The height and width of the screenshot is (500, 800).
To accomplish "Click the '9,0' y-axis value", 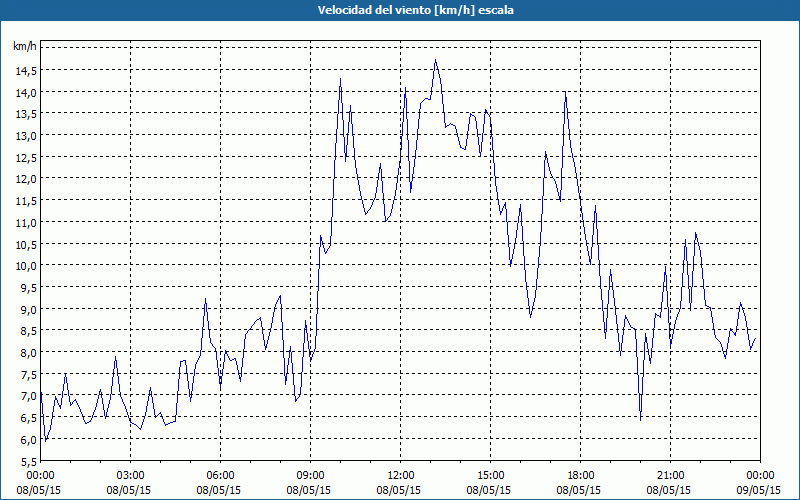I will (x=28, y=309).
